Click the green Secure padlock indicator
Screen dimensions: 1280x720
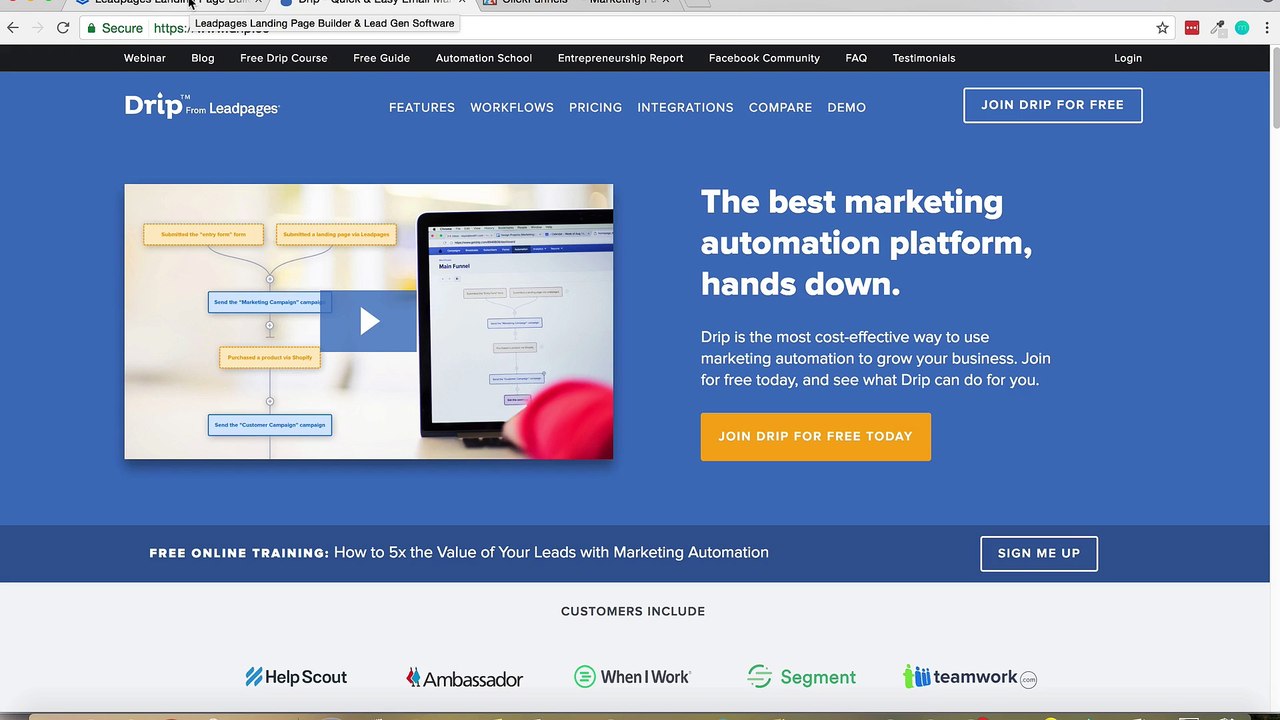[115, 28]
